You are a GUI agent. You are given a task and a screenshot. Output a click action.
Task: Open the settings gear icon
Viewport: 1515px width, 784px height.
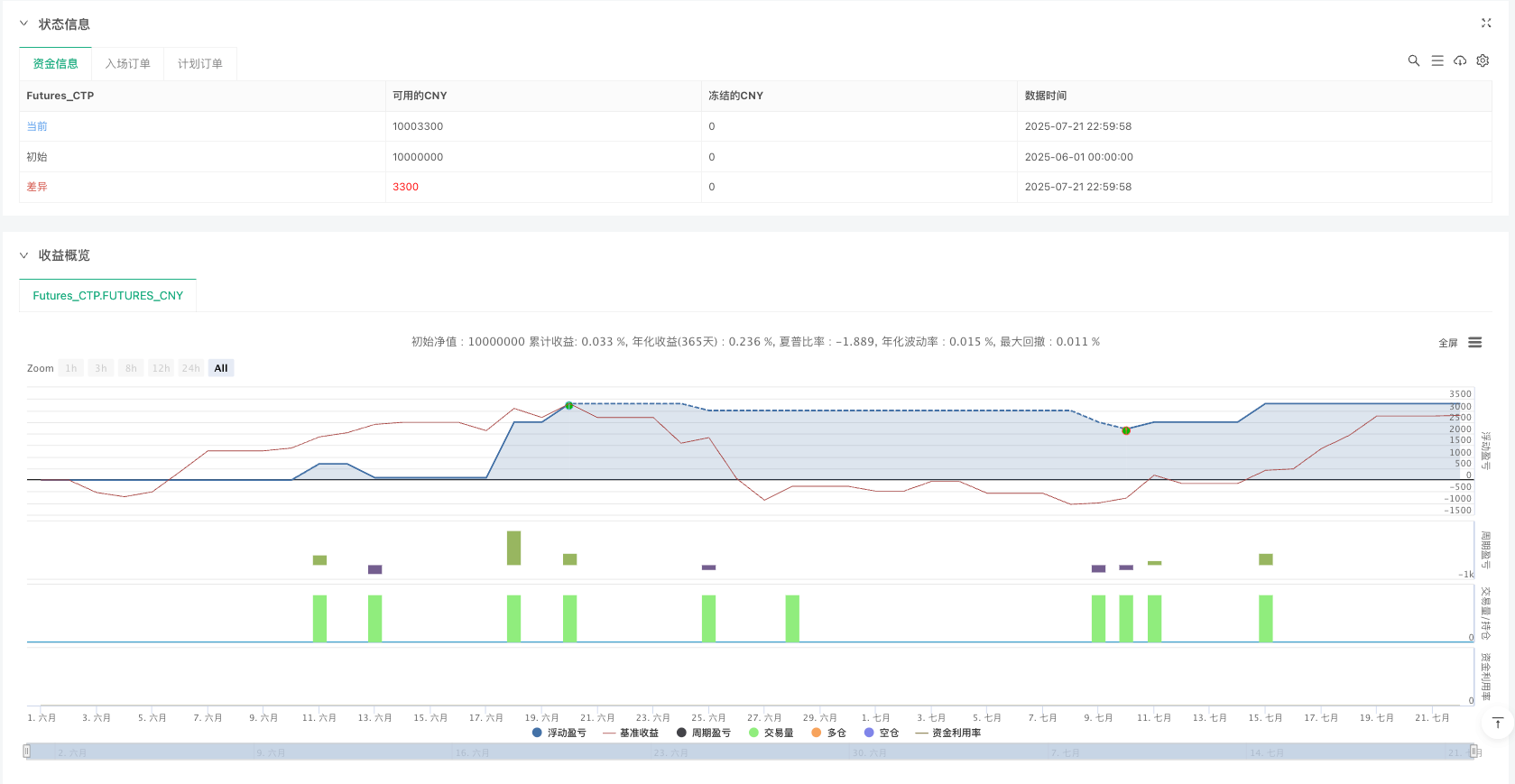[x=1483, y=60]
